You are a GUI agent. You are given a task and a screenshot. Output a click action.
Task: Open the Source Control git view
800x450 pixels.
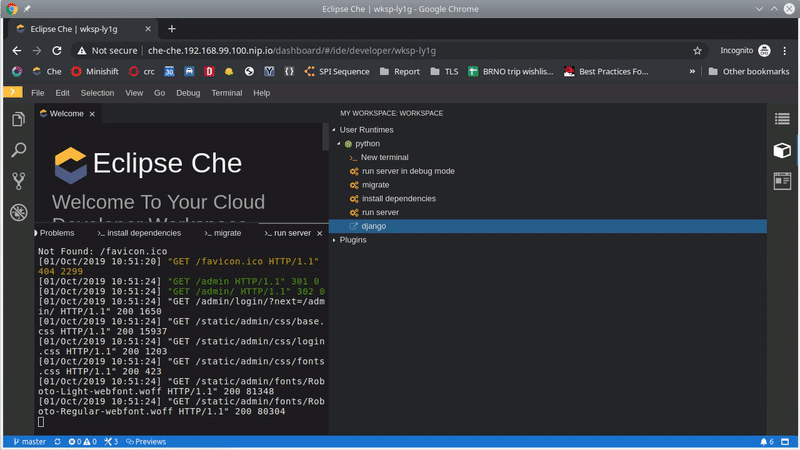(x=18, y=181)
